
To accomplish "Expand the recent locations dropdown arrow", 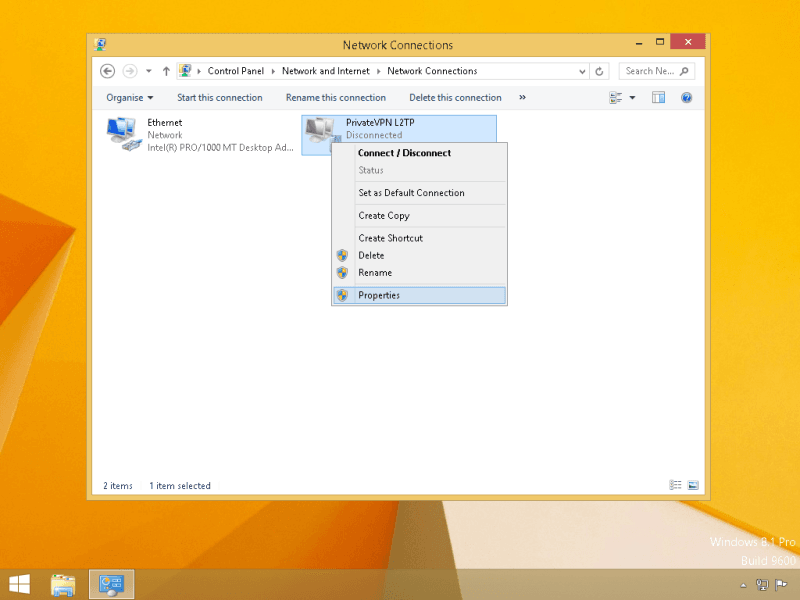I will click(148, 71).
